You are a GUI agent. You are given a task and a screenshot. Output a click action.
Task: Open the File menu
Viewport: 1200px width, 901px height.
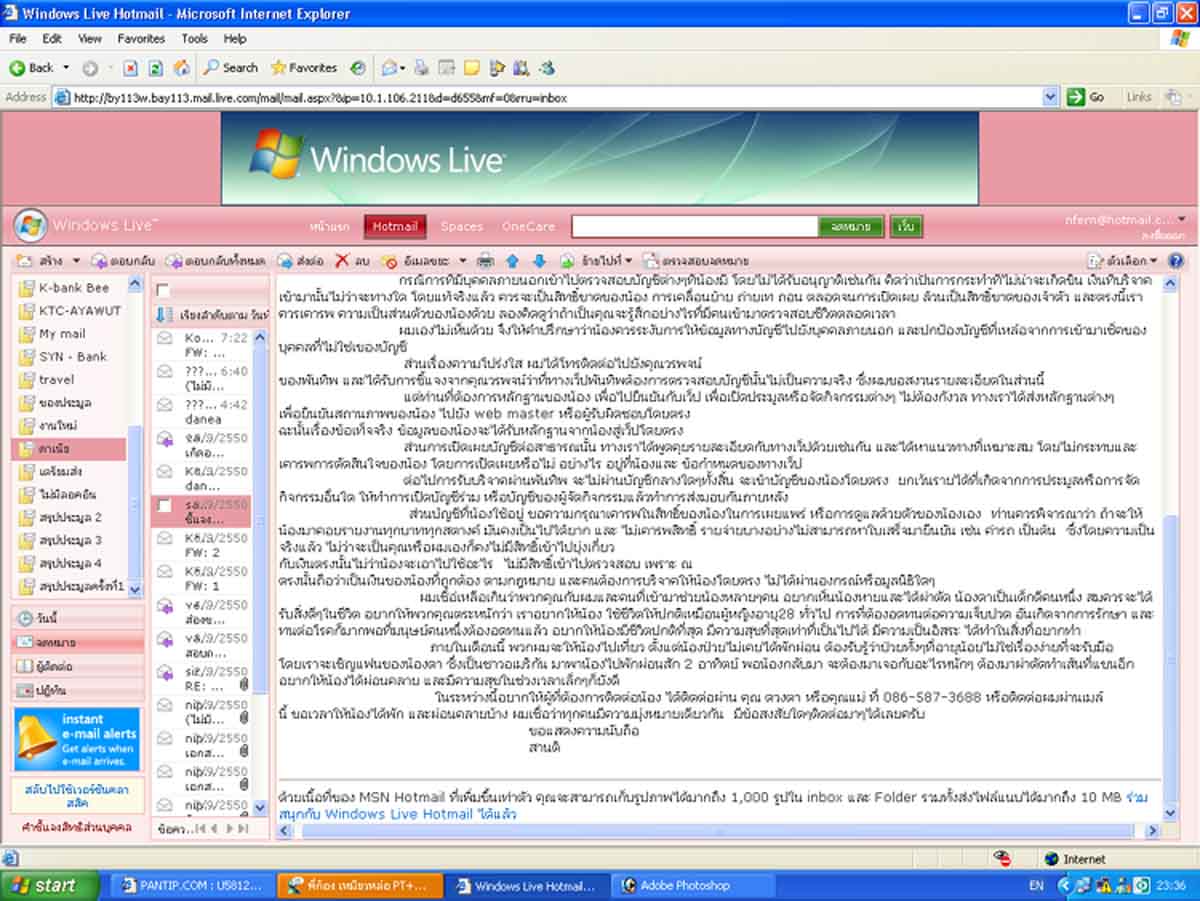pos(18,39)
